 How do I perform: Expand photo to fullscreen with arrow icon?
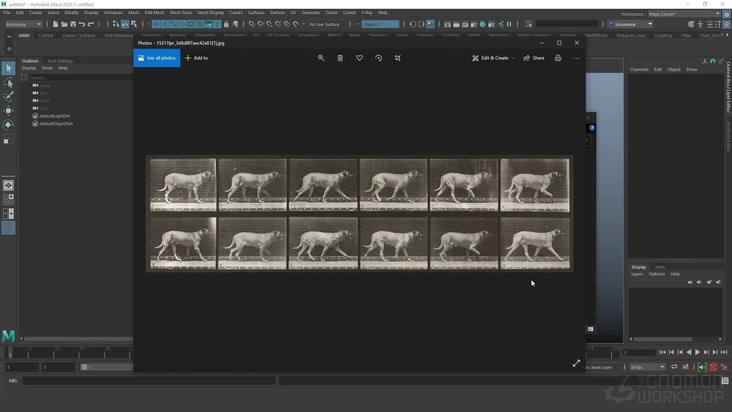click(576, 363)
